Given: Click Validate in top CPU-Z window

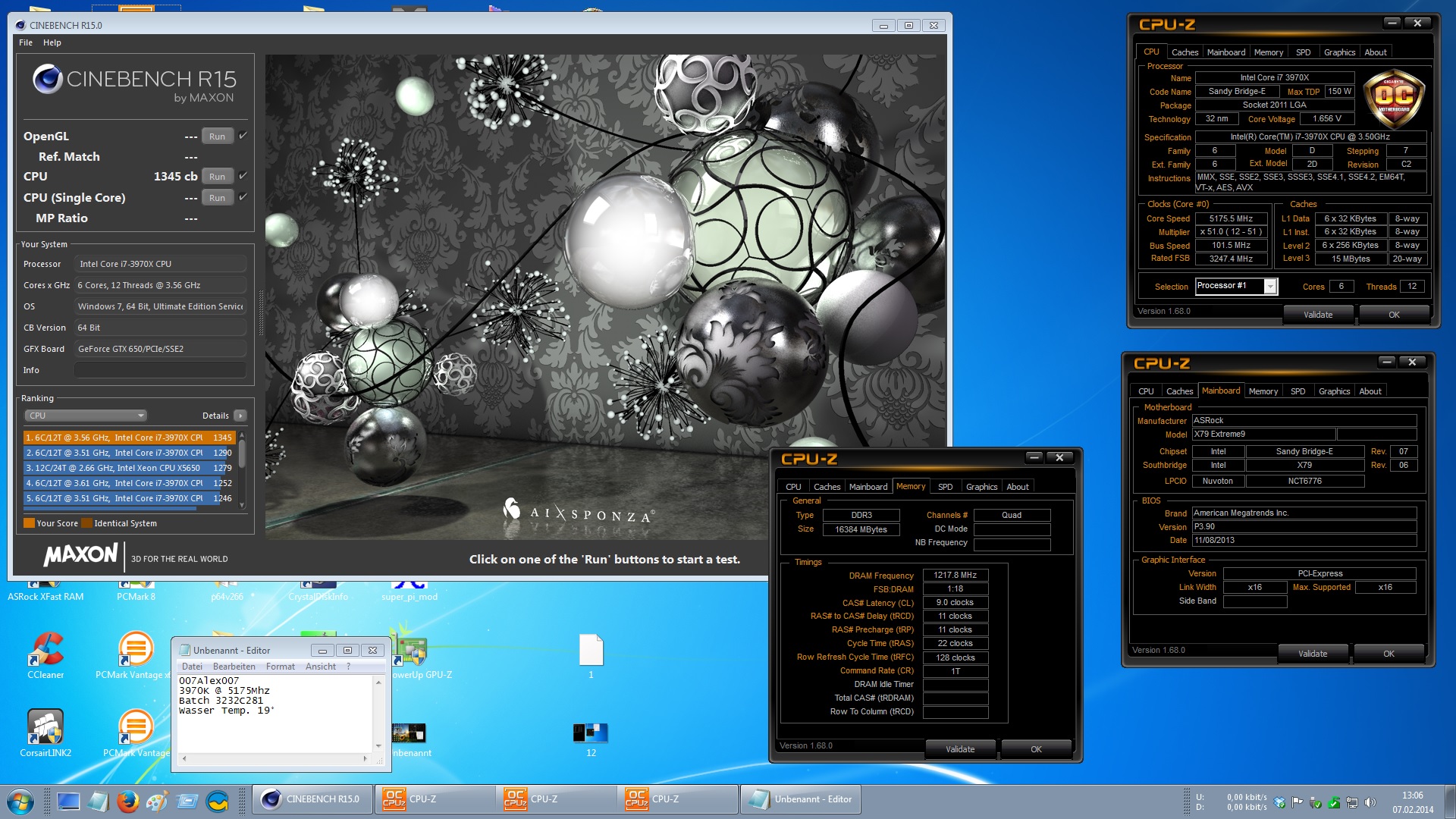Looking at the screenshot, I should pos(1318,315).
